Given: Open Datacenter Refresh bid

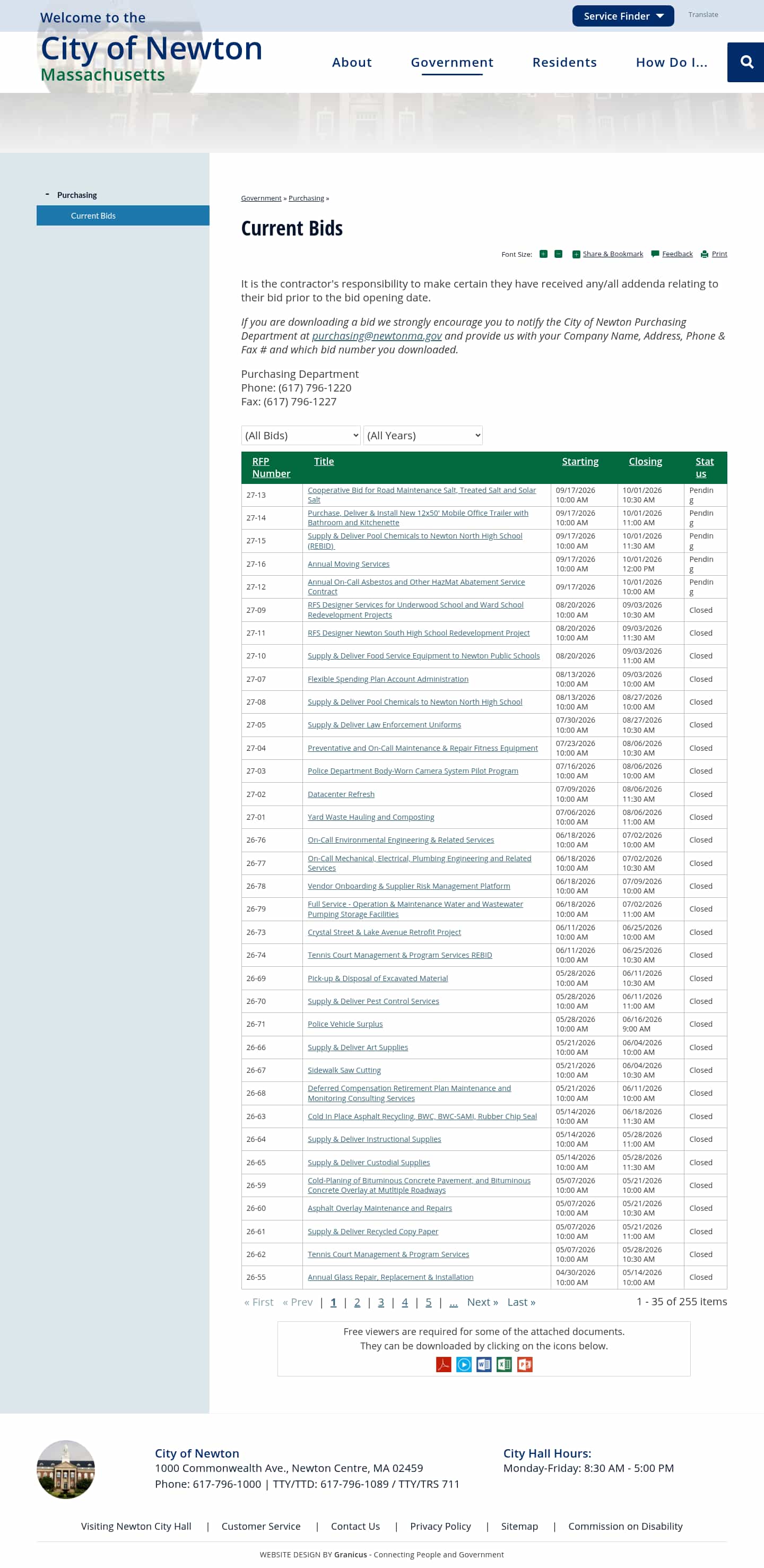Looking at the screenshot, I should (341, 794).
